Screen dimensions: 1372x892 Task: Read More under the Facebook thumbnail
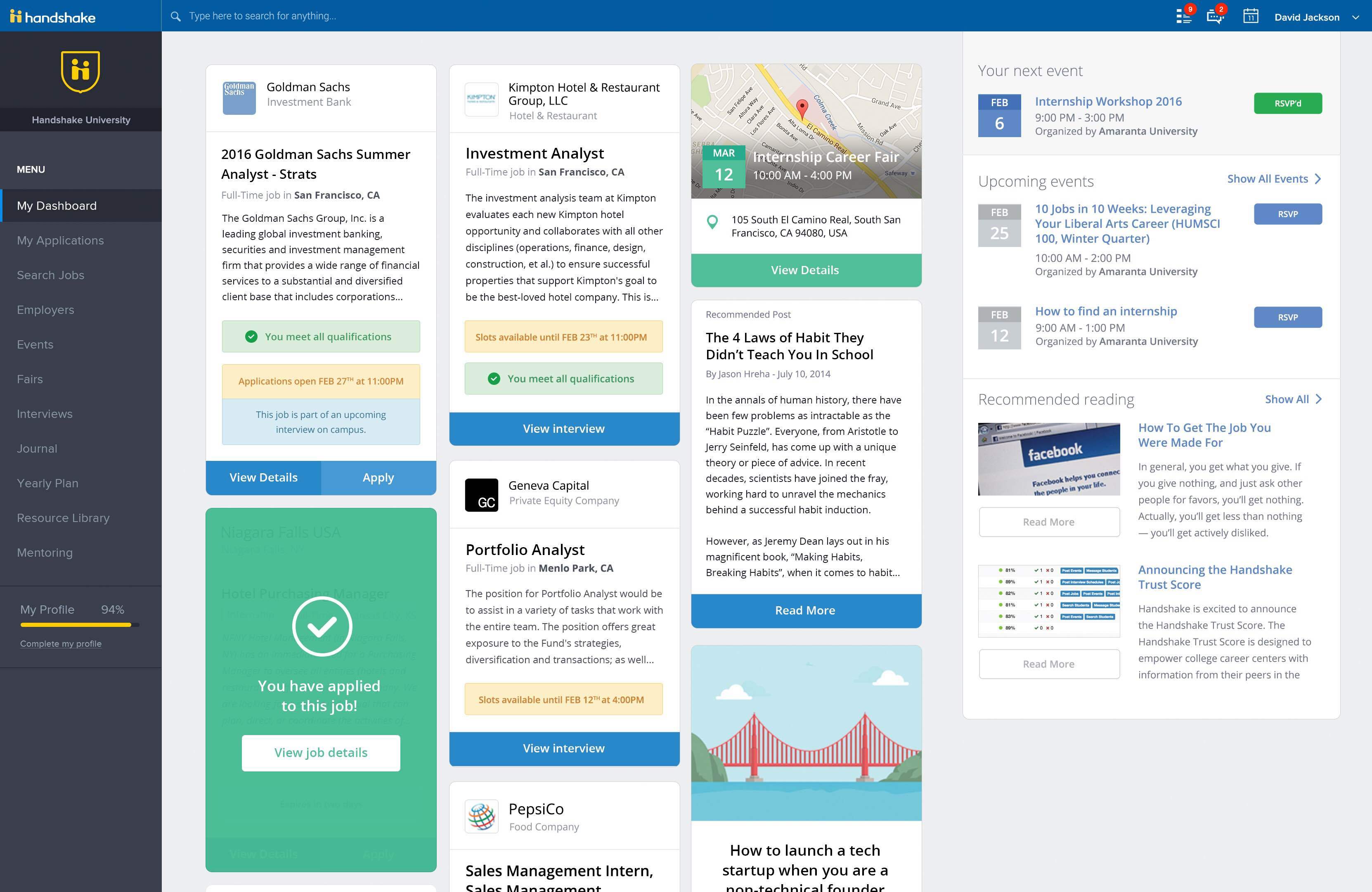click(x=1048, y=522)
